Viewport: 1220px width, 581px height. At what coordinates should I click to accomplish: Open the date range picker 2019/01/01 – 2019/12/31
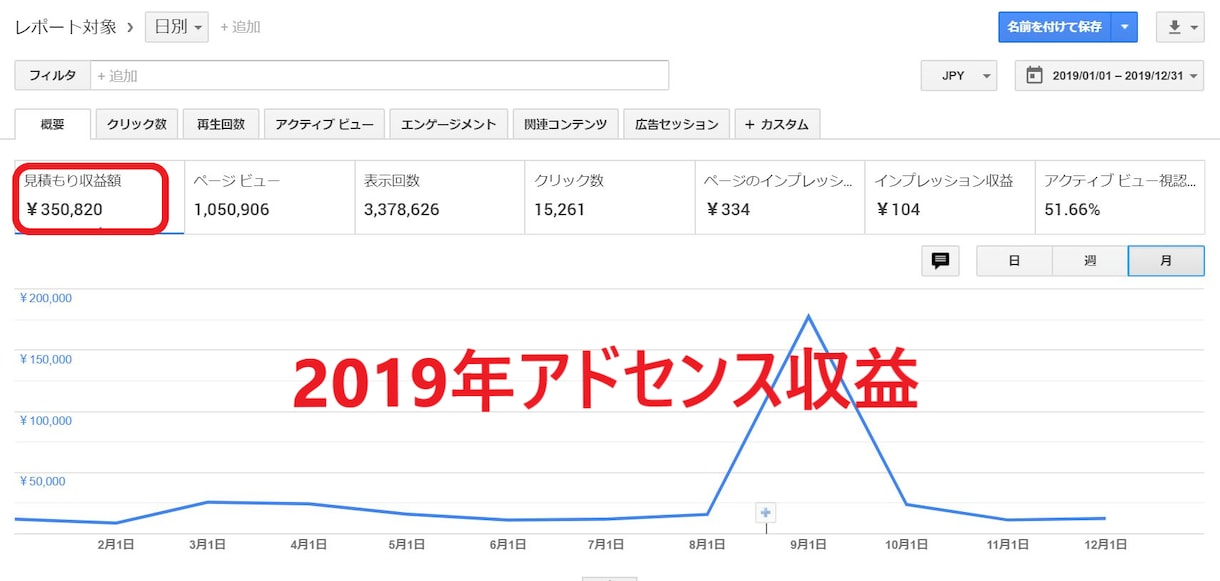1110,75
